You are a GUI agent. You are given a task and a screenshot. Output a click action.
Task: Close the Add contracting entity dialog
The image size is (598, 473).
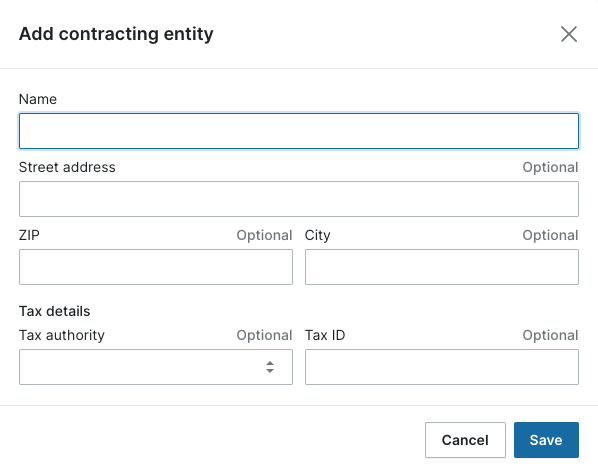569,34
